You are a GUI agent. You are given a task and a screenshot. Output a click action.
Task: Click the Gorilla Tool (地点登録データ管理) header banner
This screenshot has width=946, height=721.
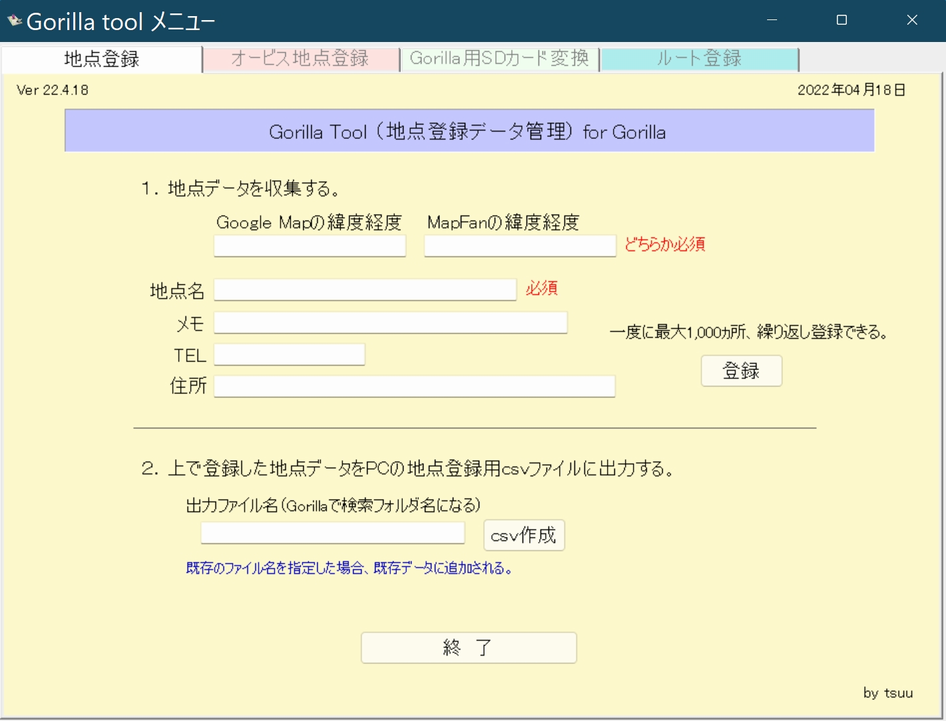coord(469,132)
